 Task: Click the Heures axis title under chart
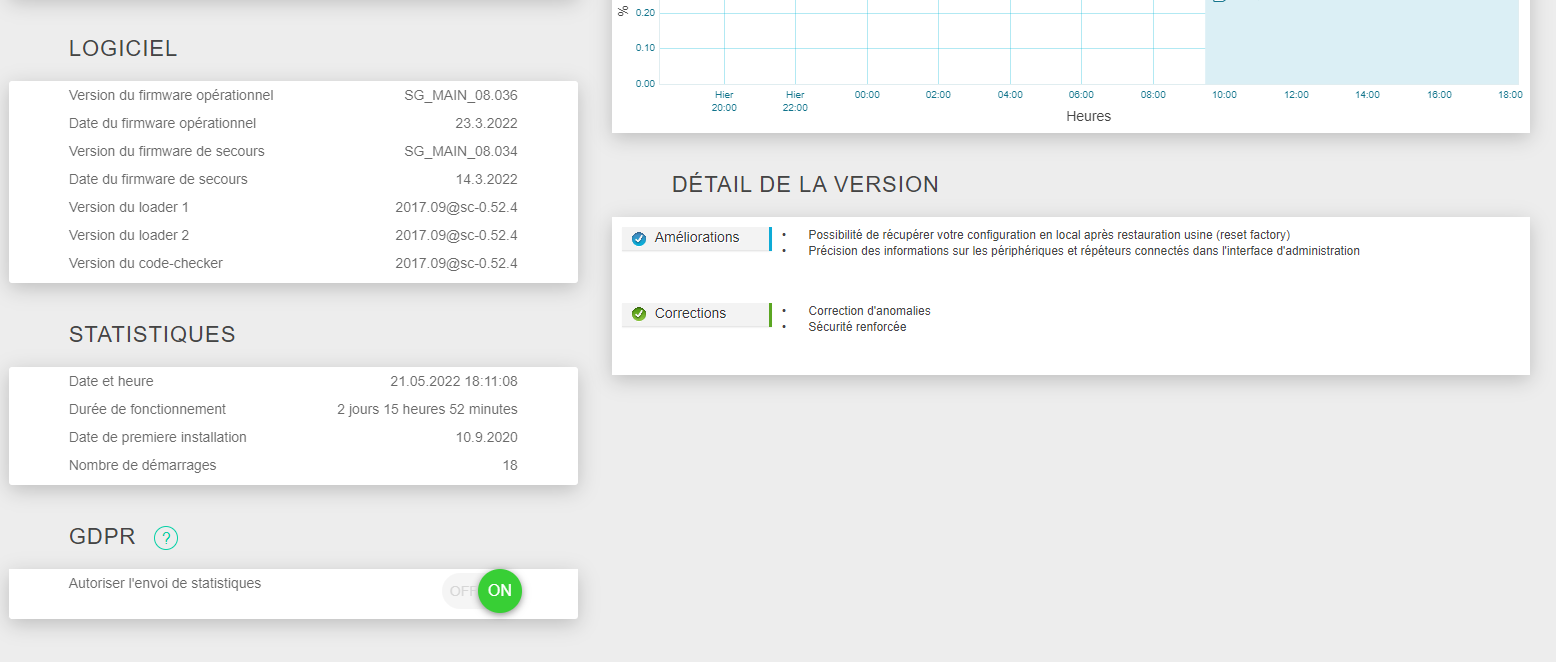pos(1089,116)
